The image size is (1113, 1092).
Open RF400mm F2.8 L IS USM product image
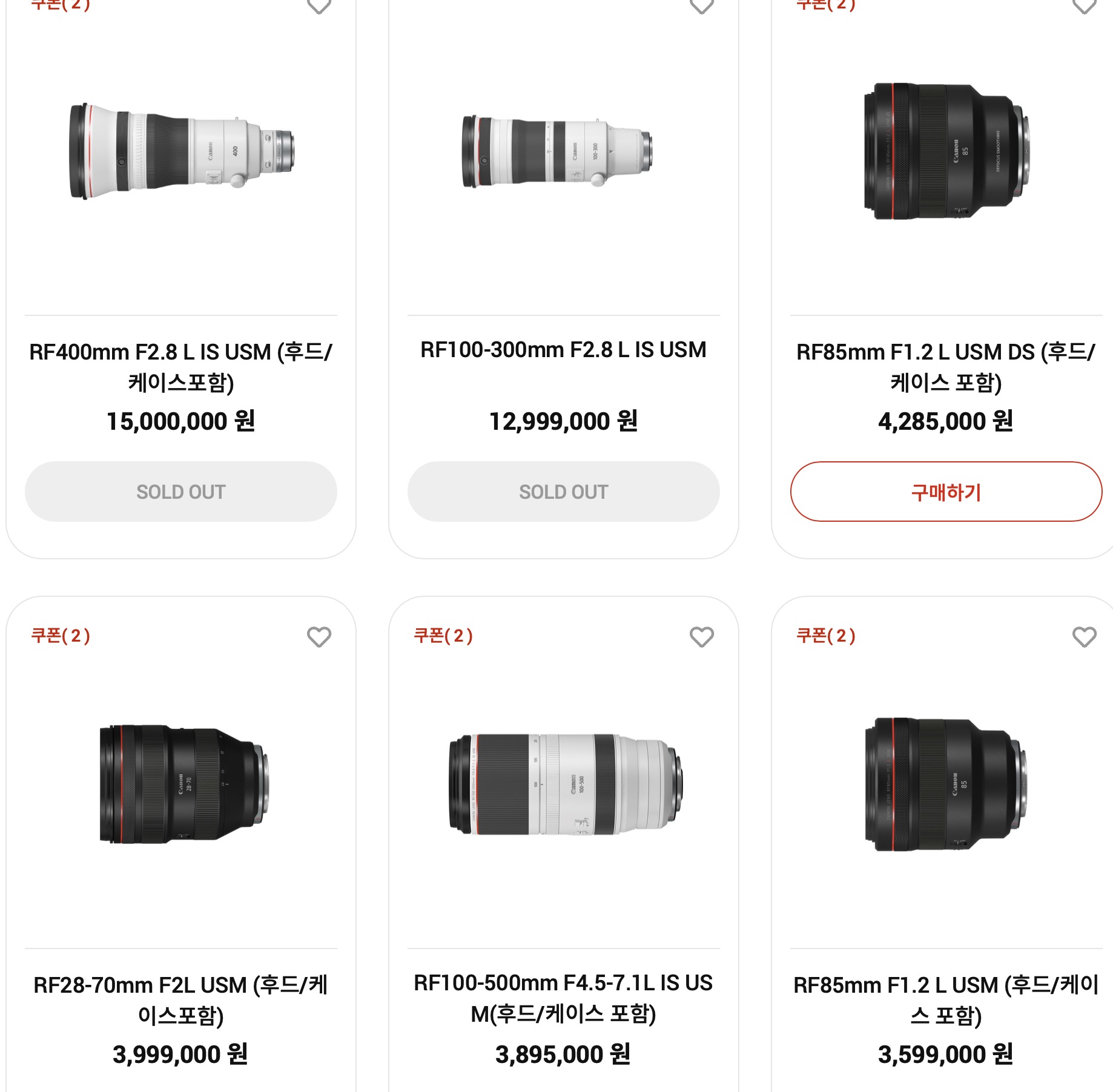(x=182, y=151)
